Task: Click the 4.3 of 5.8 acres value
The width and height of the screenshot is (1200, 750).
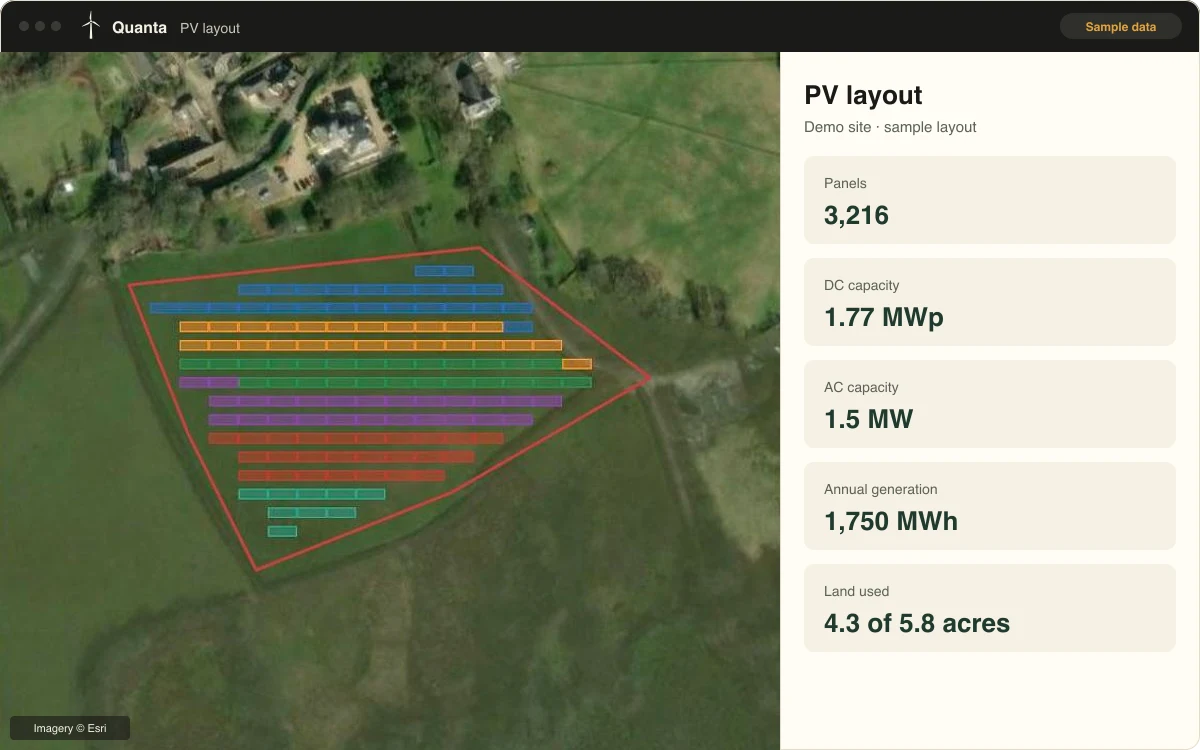Action: [x=916, y=623]
